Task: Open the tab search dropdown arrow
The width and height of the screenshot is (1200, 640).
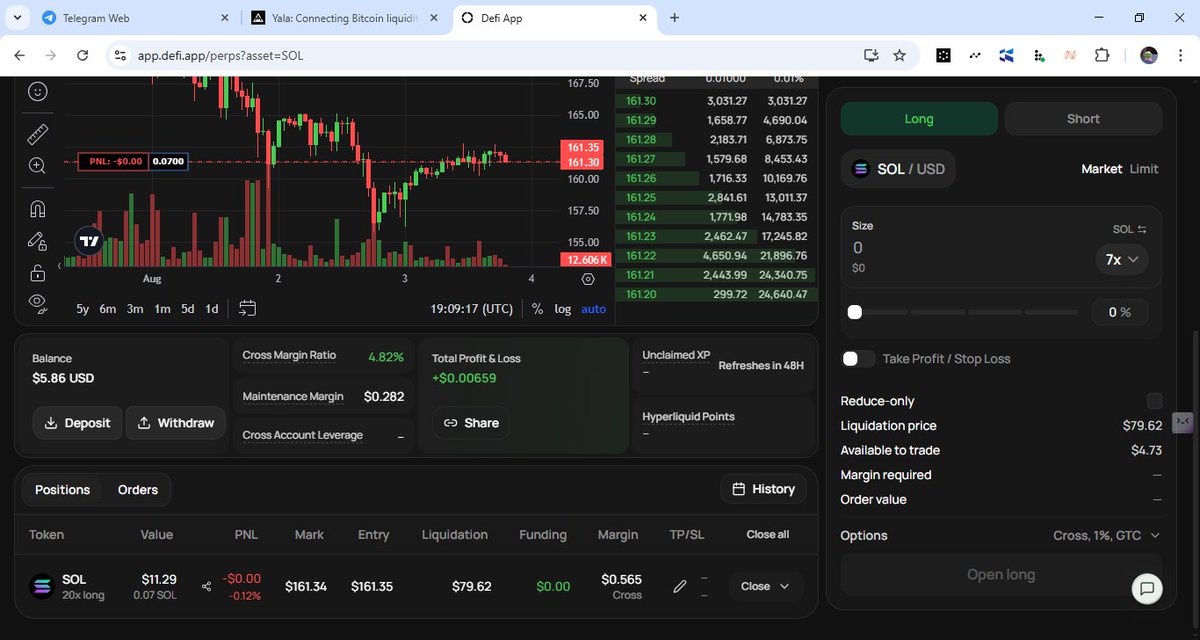Action: [19, 18]
